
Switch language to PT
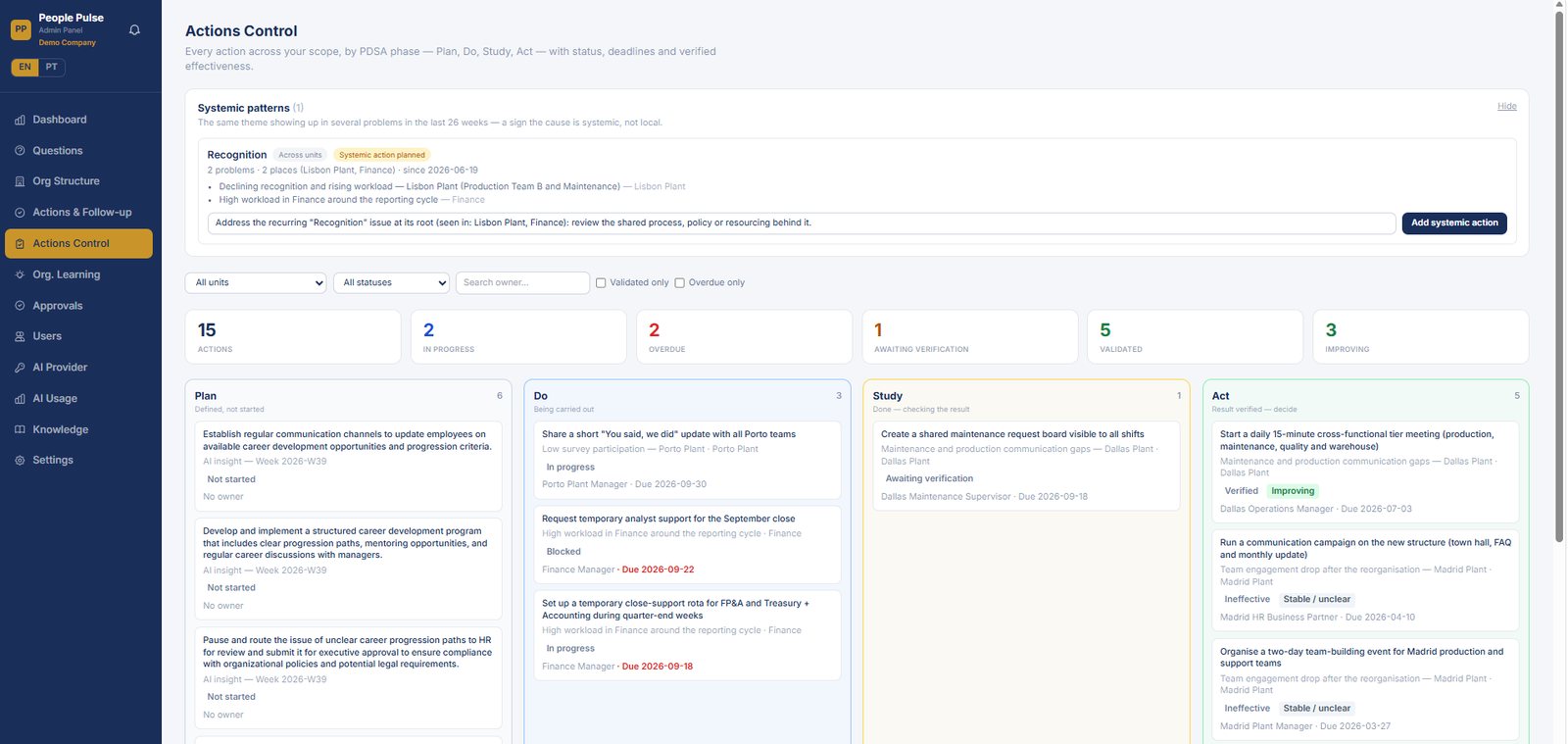(x=52, y=67)
